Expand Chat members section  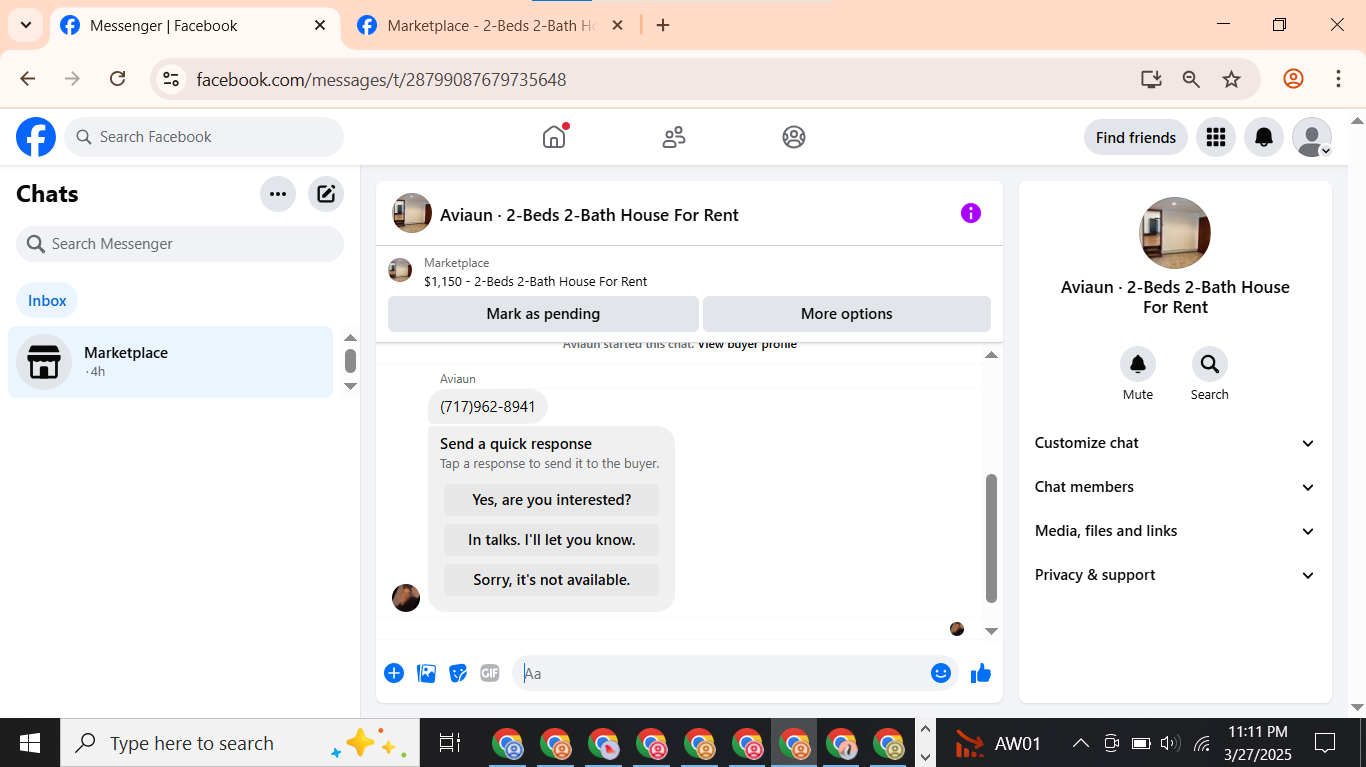pyautogui.click(x=1175, y=487)
